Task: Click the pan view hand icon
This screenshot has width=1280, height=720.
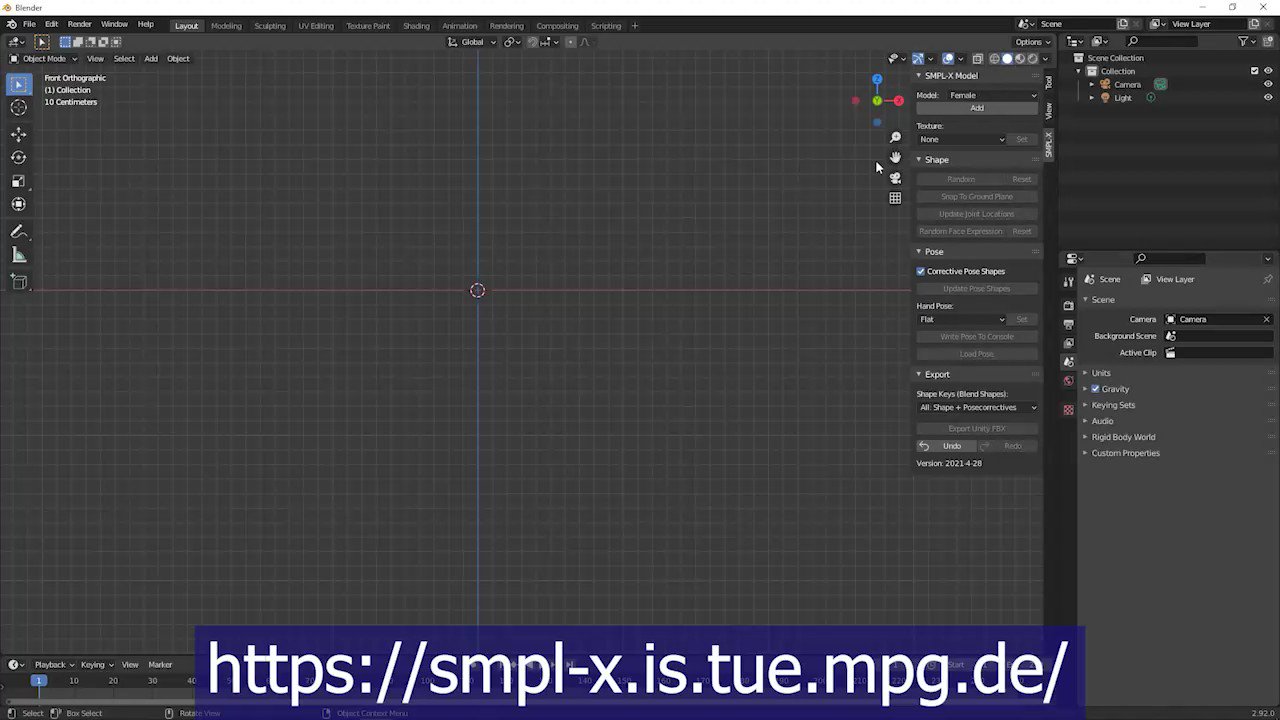Action: (x=895, y=157)
